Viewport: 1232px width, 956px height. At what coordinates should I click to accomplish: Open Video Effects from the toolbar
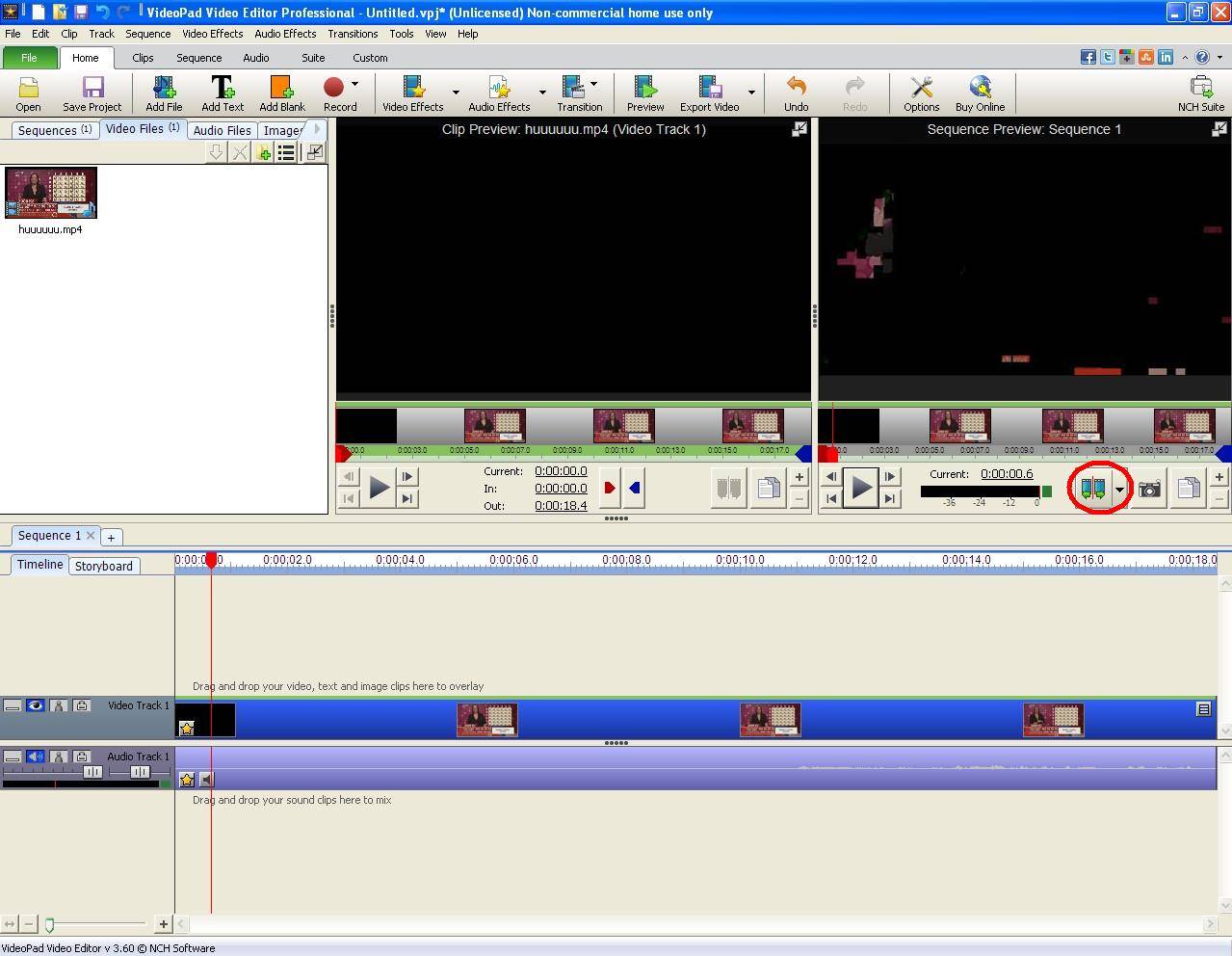[x=414, y=89]
